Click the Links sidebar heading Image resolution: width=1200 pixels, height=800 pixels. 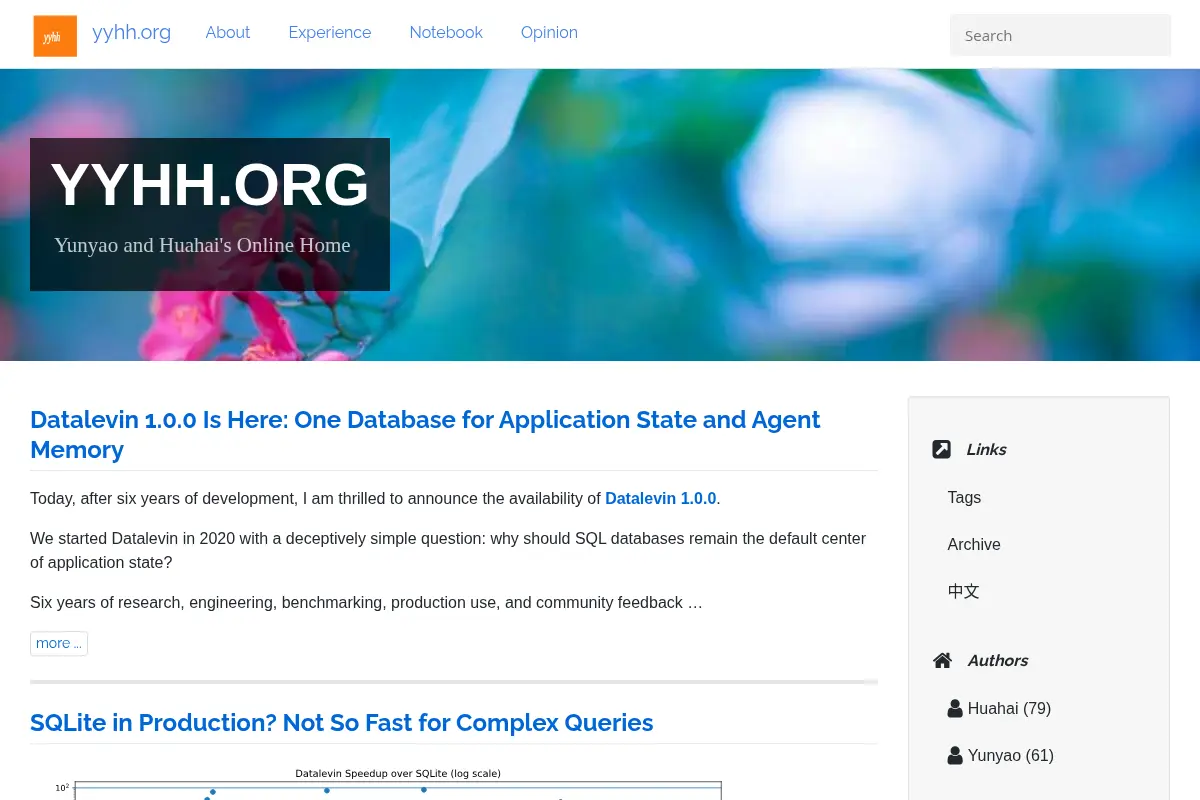(986, 449)
